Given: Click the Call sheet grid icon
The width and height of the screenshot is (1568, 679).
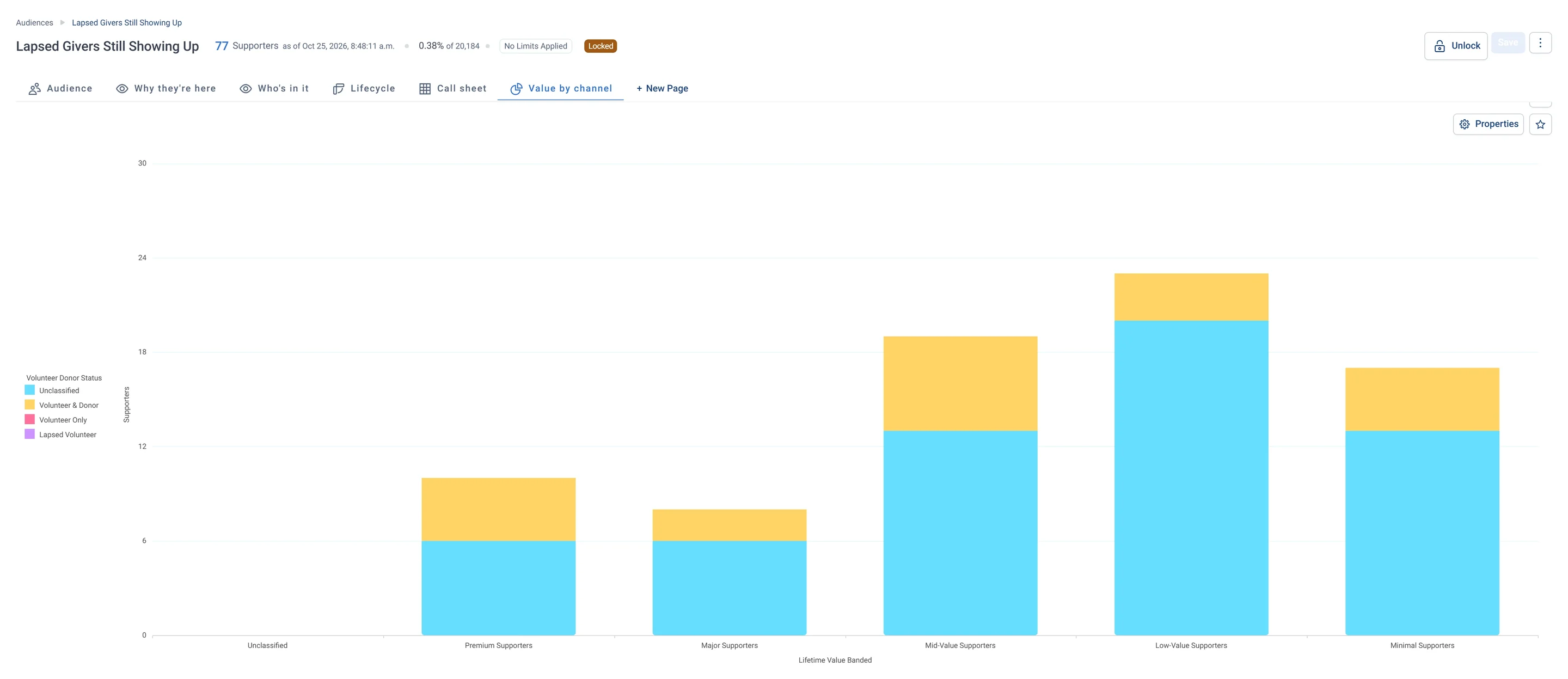Looking at the screenshot, I should click(x=425, y=89).
